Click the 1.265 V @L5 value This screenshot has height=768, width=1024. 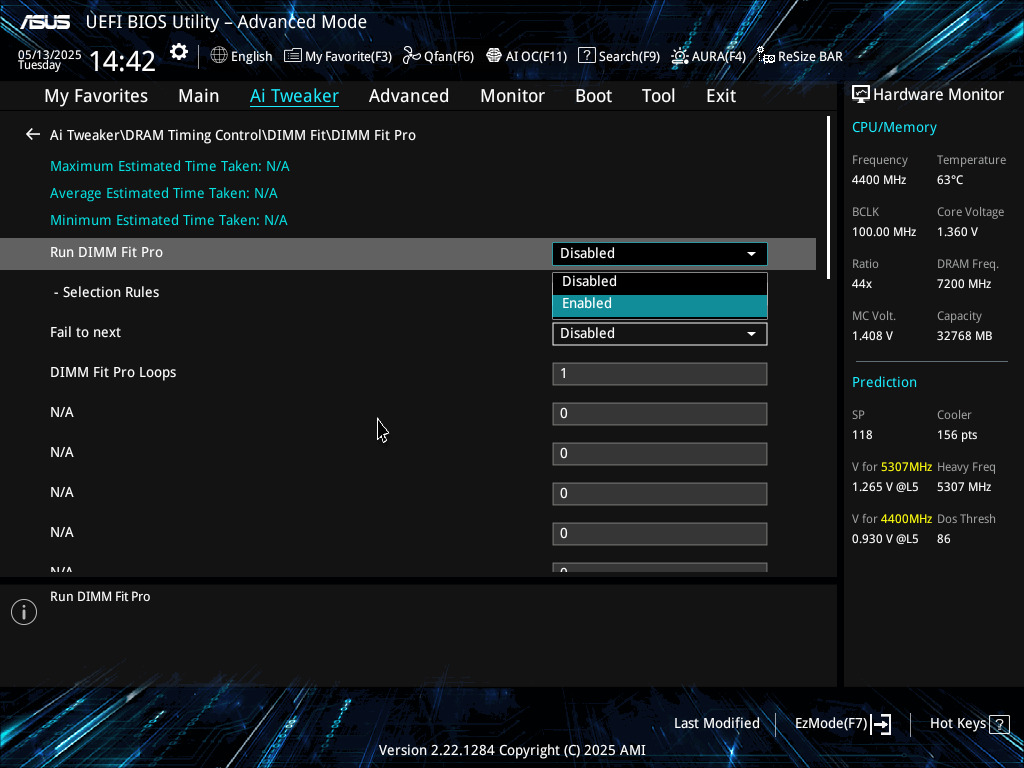(x=885, y=487)
